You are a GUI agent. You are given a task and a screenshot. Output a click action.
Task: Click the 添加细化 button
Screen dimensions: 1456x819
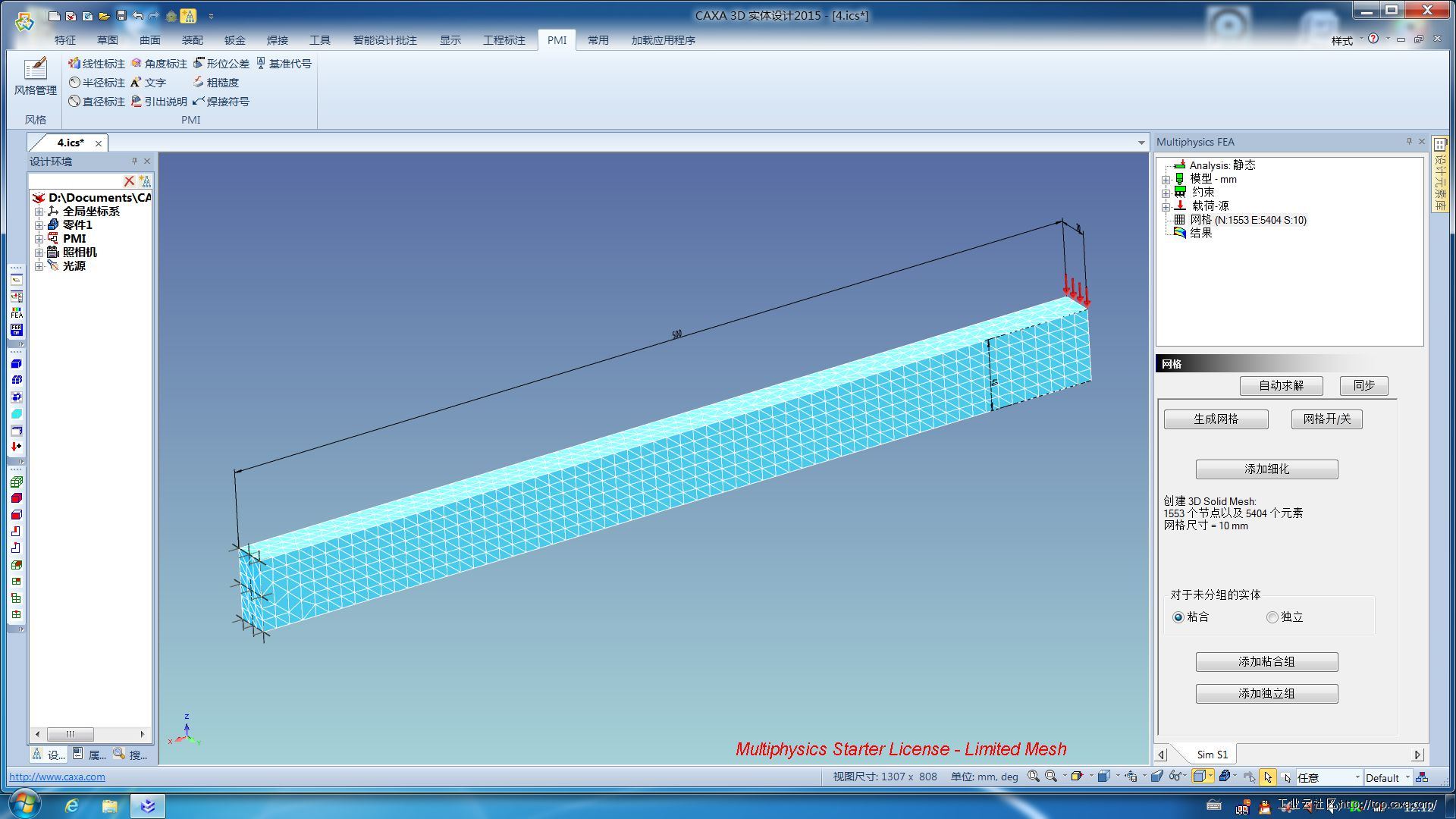coord(1266,469)
